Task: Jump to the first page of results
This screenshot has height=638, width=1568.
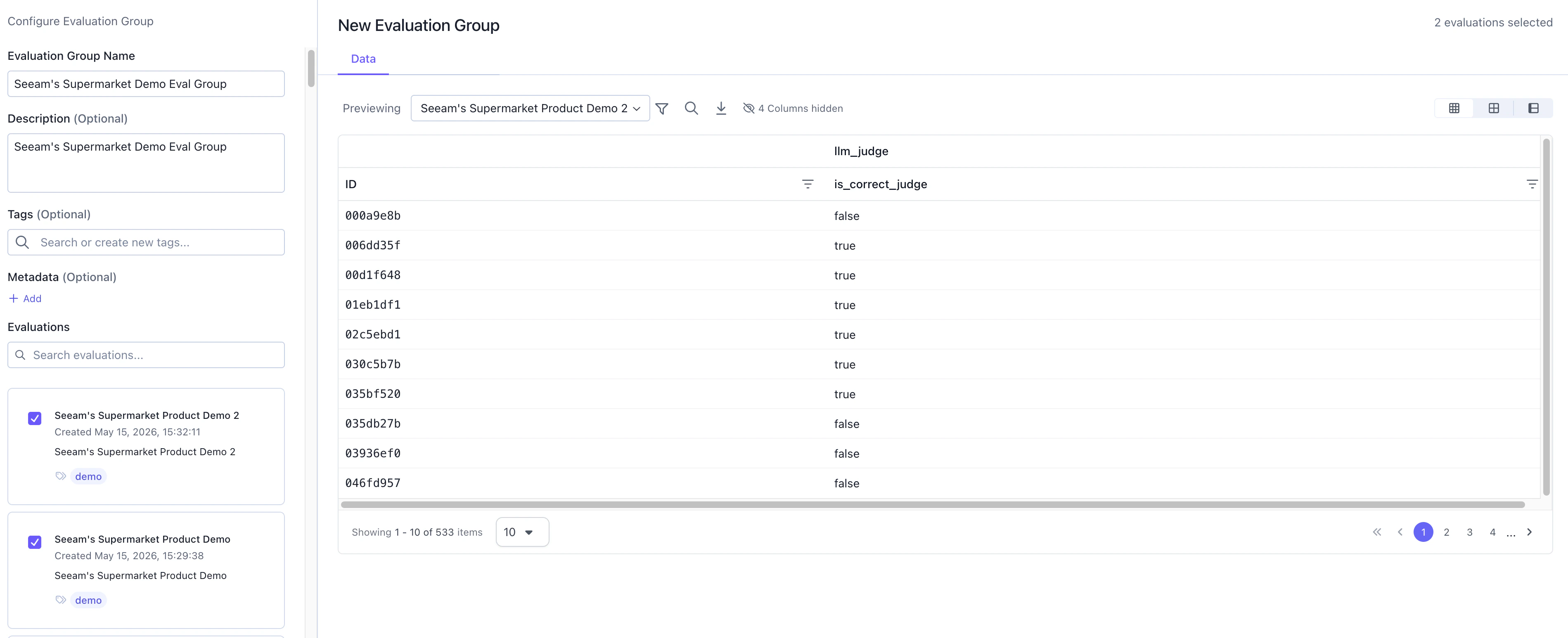Action: pos(1377,532)
